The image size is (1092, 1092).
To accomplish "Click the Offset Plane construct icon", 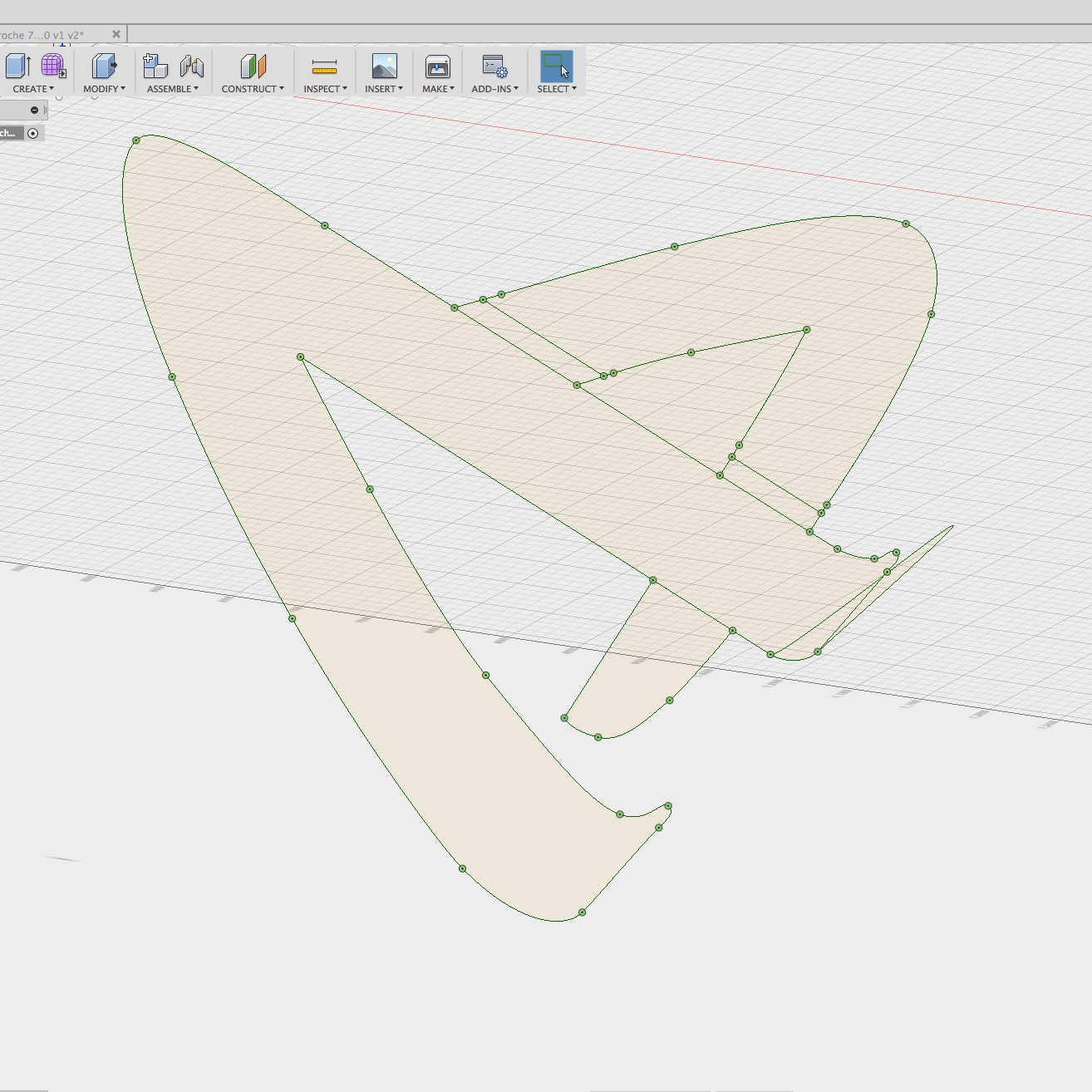I will 253,66.
